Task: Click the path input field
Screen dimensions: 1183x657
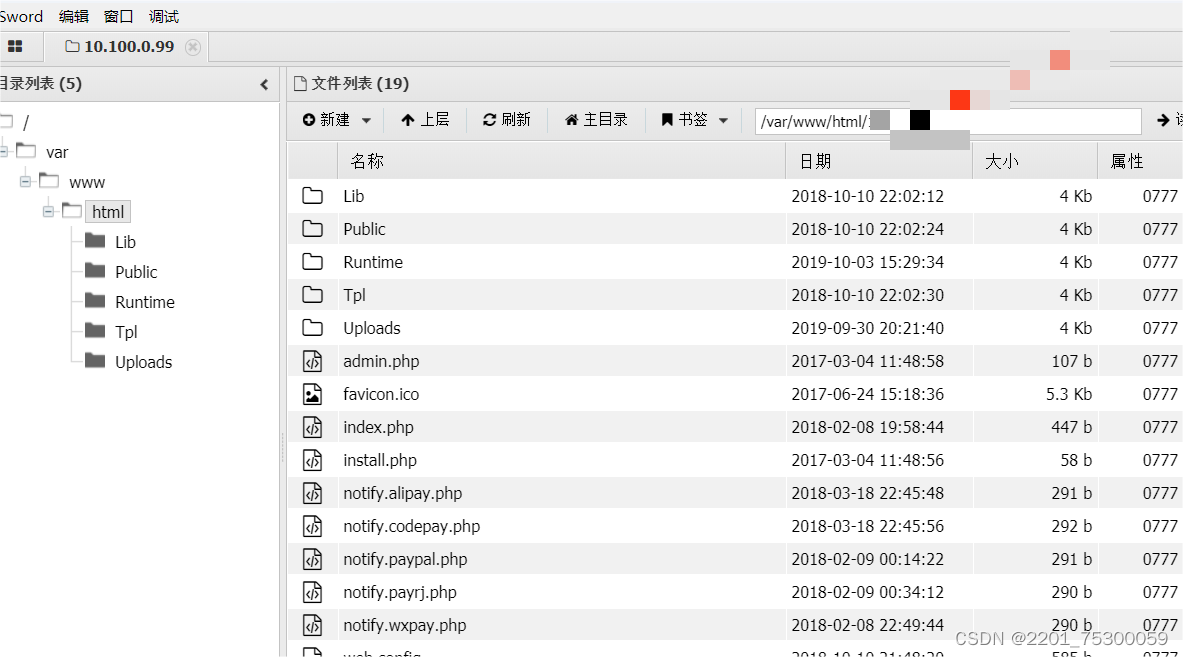Action: pyautogui.click(x=948, y=121)
